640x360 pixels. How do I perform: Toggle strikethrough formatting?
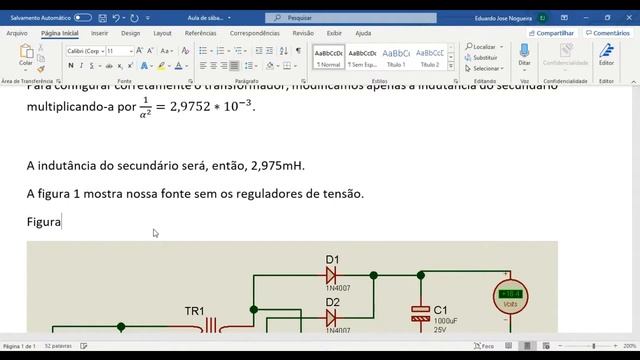coord(109,66)
